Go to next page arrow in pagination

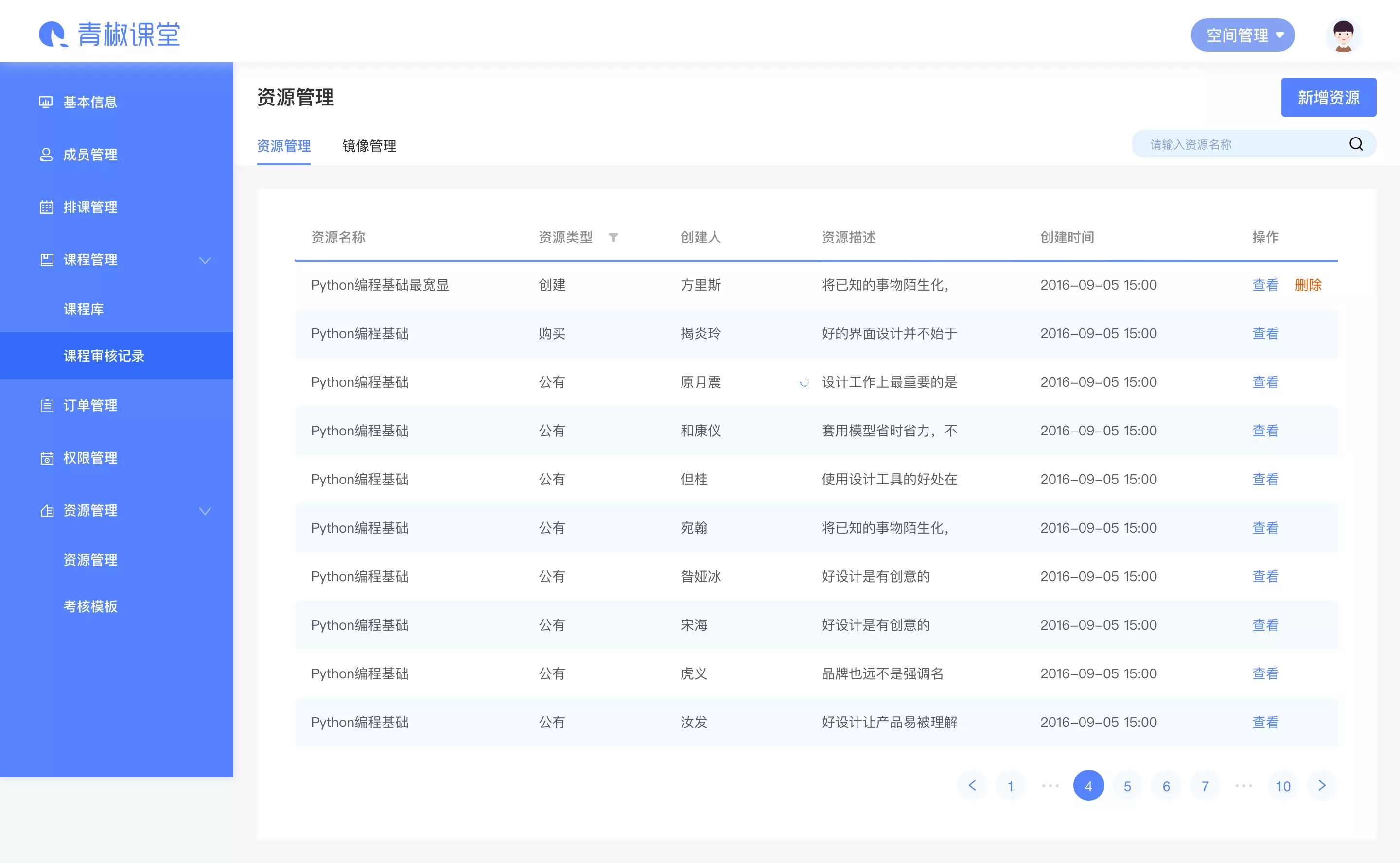click(1321, 785)
